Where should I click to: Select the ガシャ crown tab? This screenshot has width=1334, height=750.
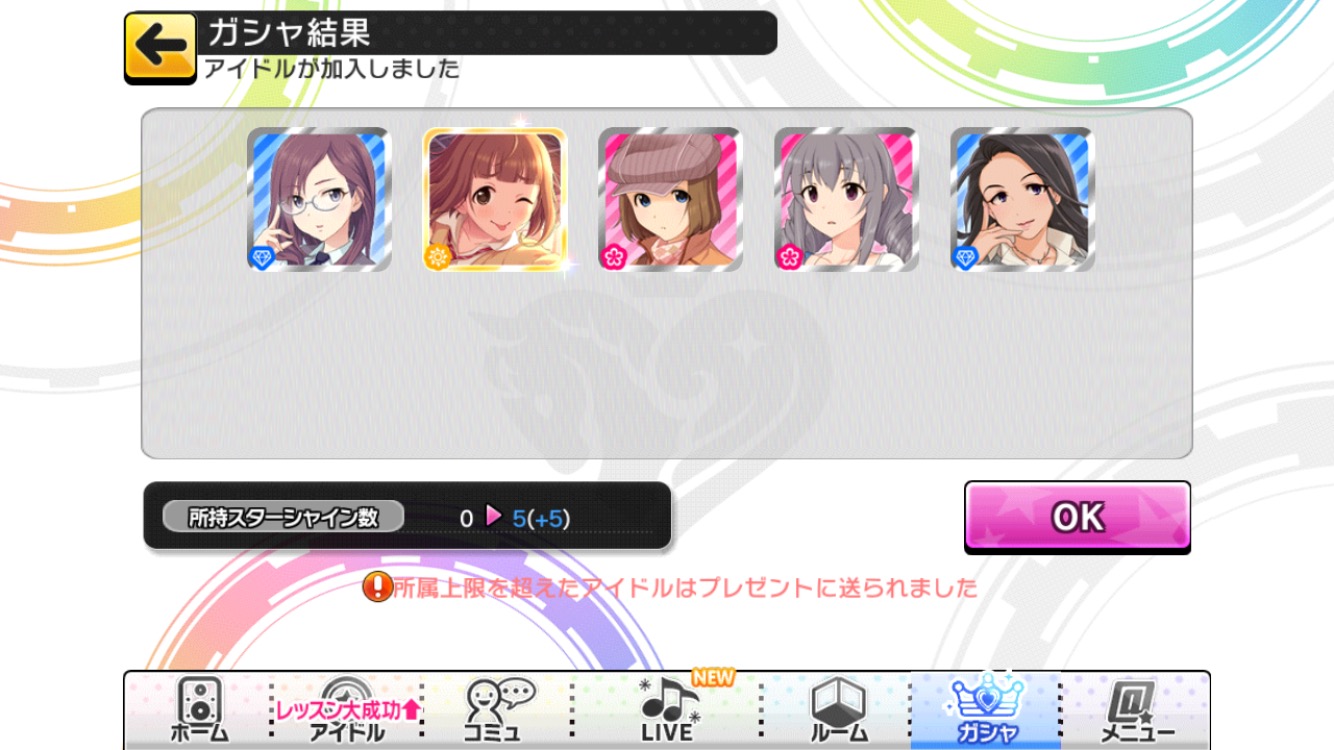[986, 710]
